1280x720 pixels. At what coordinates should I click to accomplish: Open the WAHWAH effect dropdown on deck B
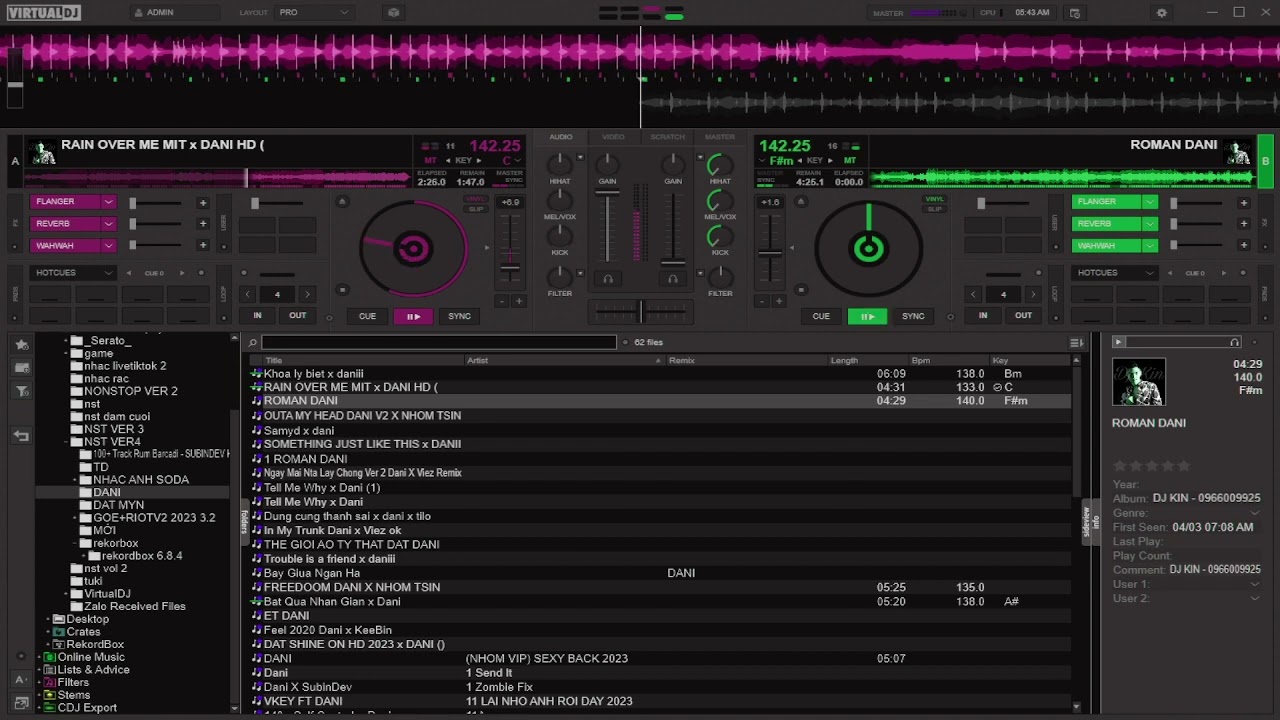(1151, 246)
